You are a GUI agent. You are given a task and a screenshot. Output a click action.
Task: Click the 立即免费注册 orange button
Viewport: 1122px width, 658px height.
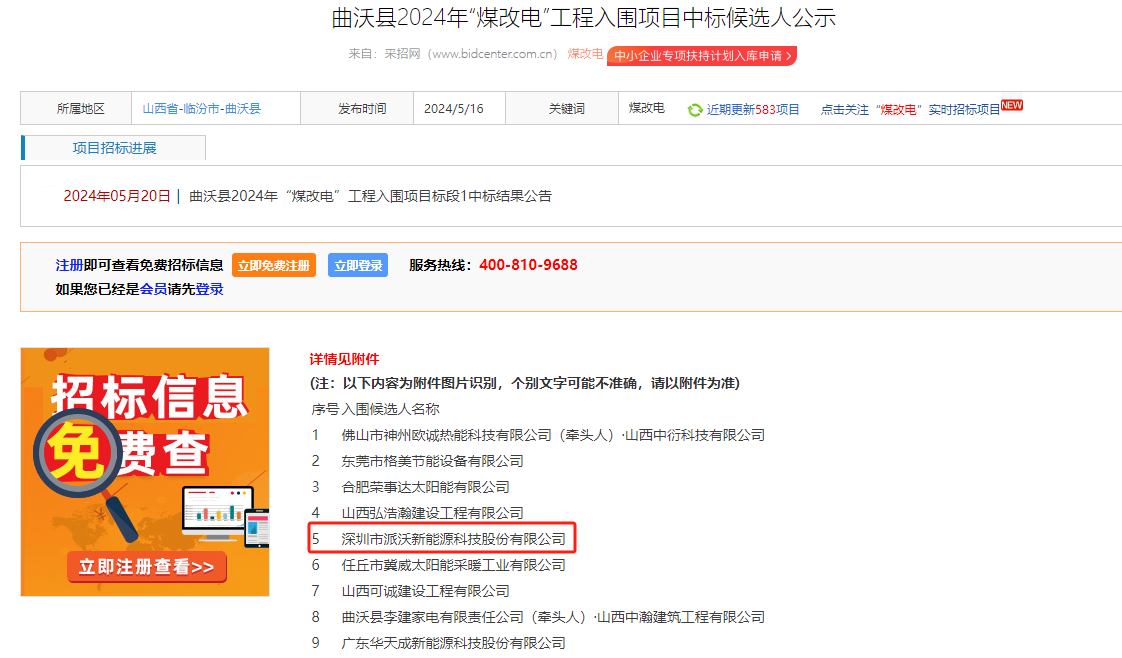click(273, 266)
